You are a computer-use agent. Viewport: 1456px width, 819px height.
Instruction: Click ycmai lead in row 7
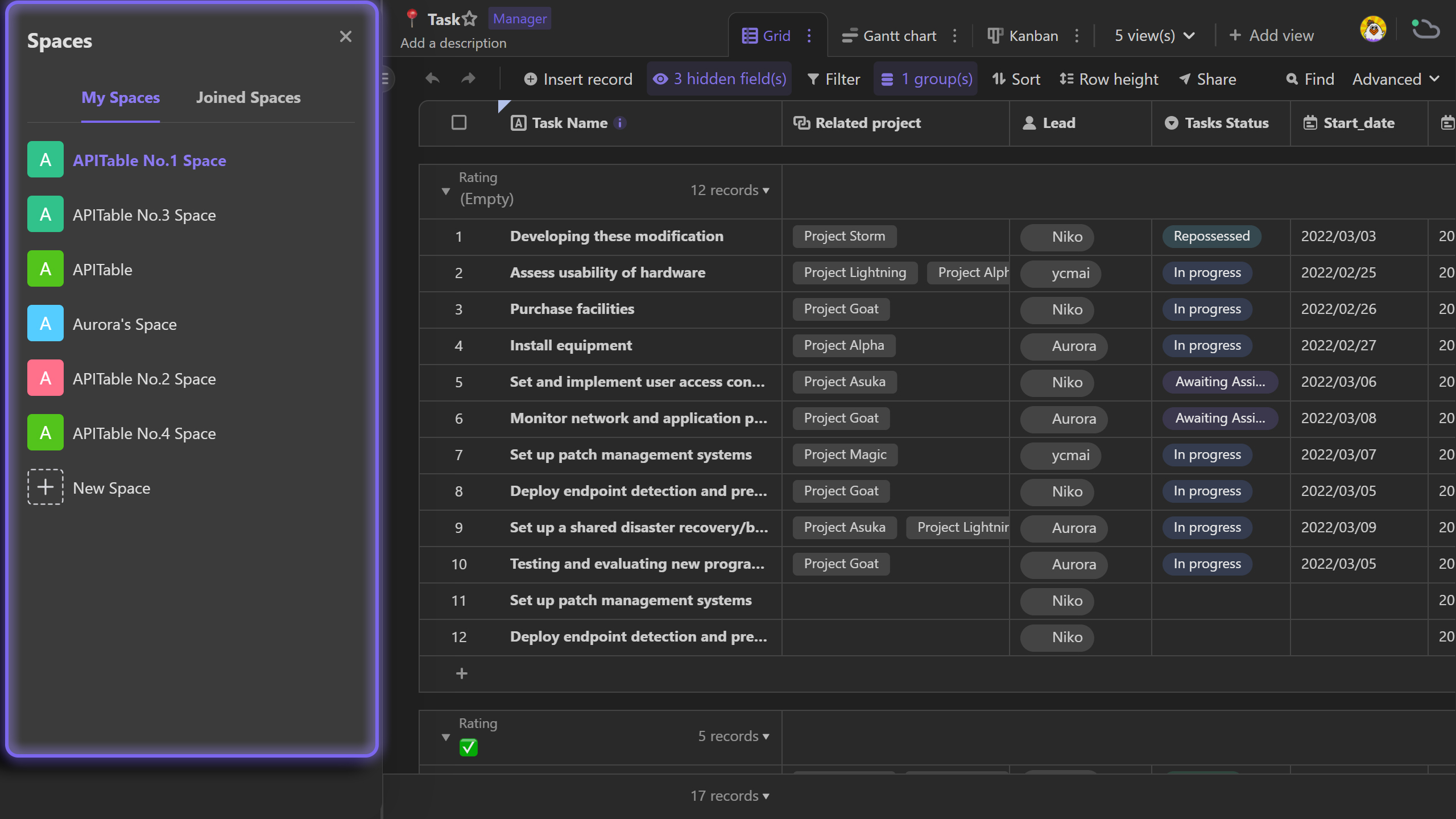point(1061,455)
